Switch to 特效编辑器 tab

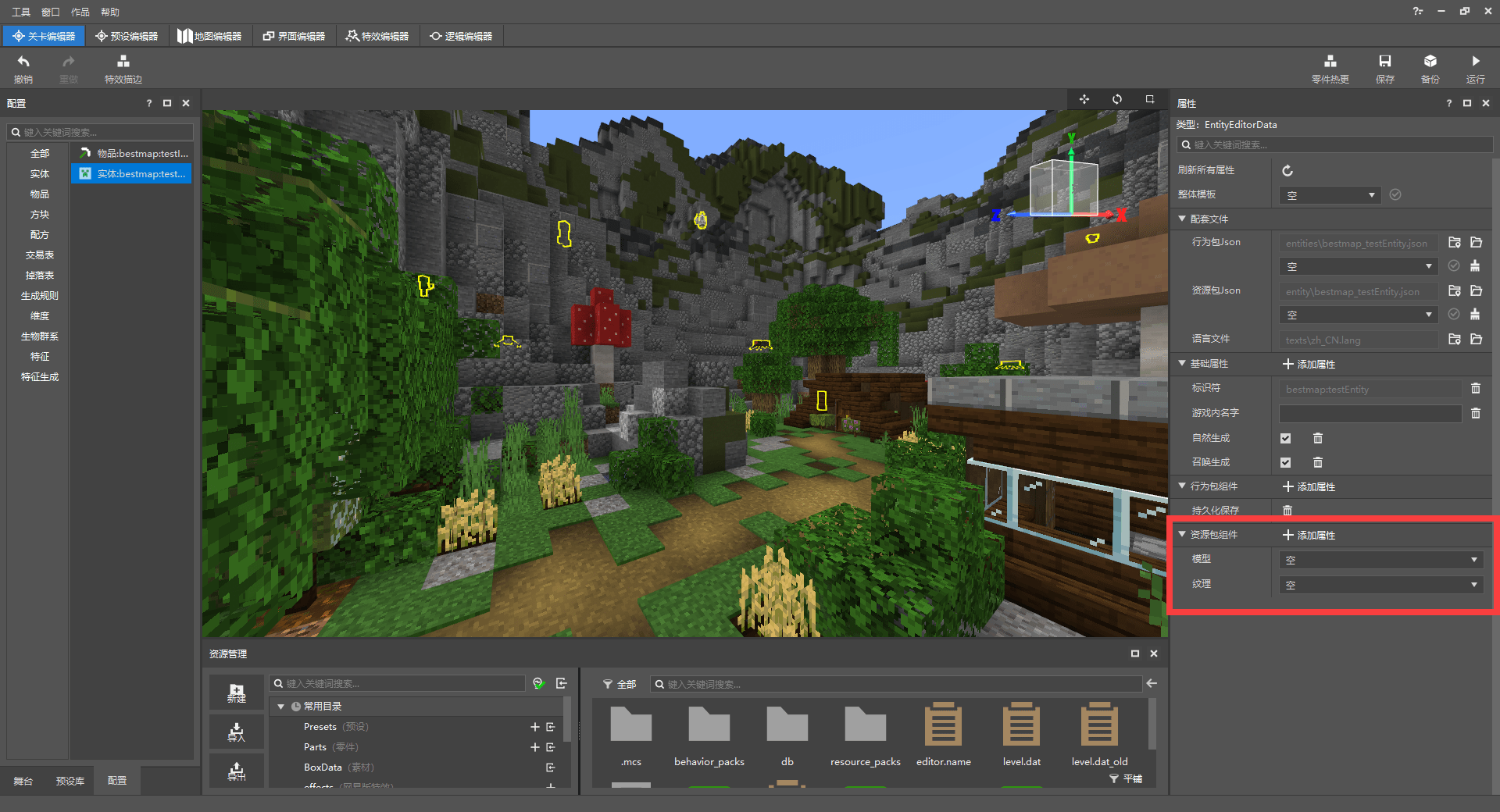[x=377, y=36]
